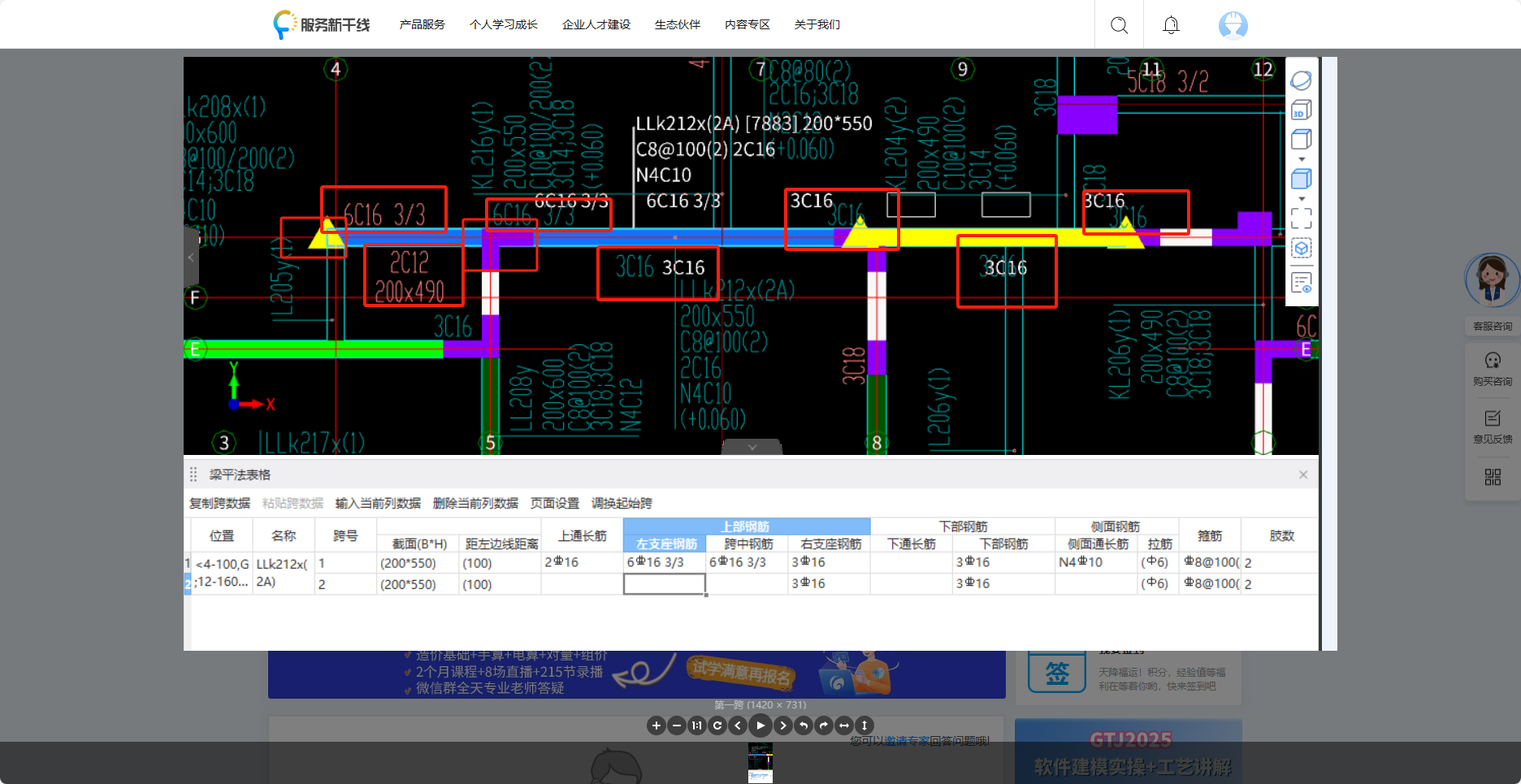Open the 产品服务 menu
This screenshot has height=784, width=1521.
(422, 25)
